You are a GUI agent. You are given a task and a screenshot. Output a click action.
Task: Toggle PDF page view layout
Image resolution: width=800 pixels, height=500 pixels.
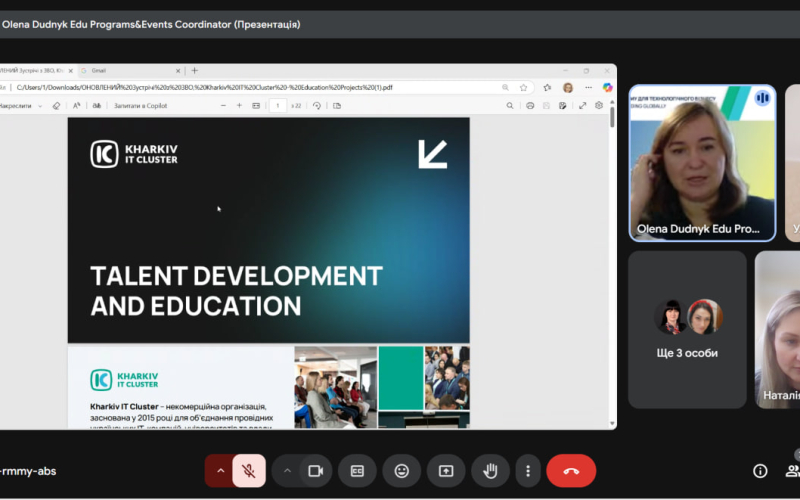(x=337, y=106)
